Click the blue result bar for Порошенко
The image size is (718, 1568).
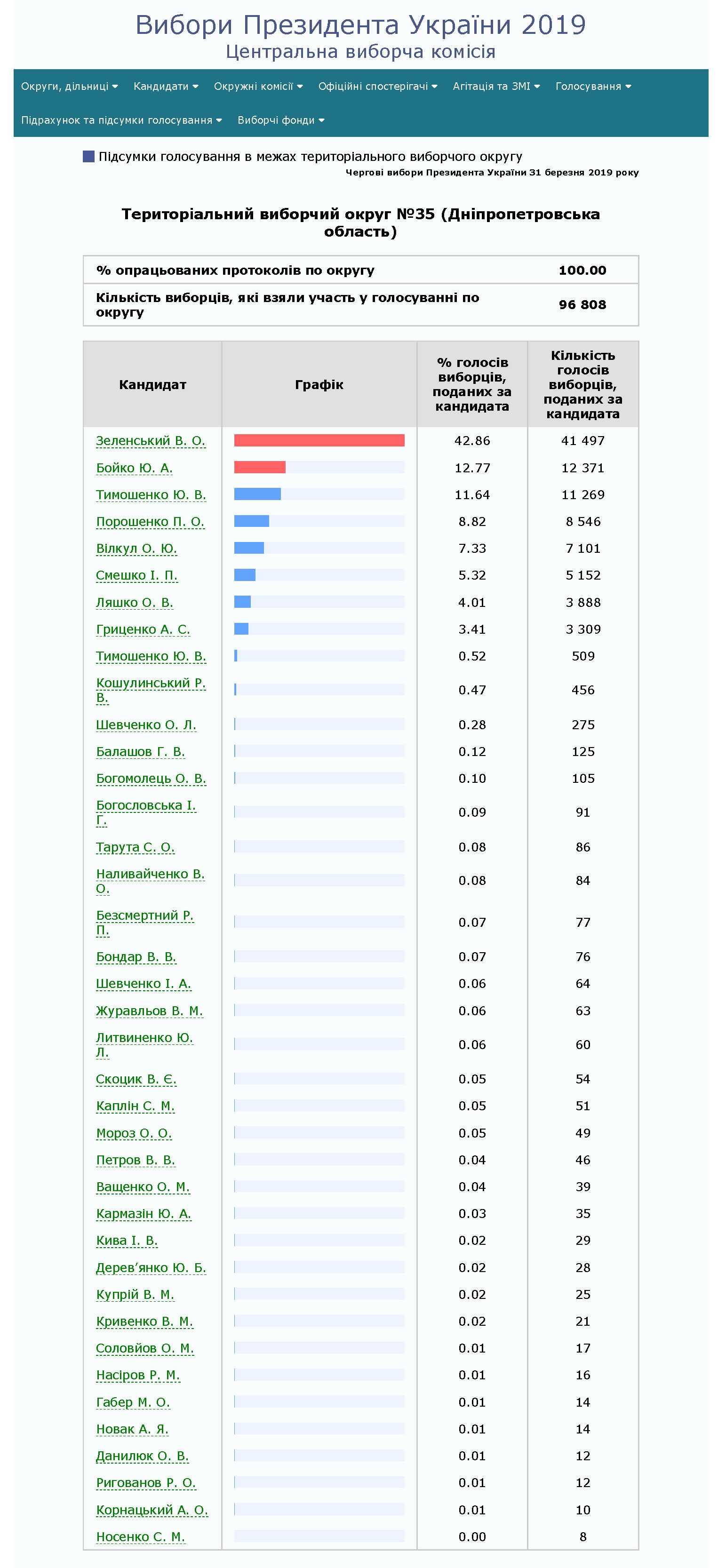251,522
